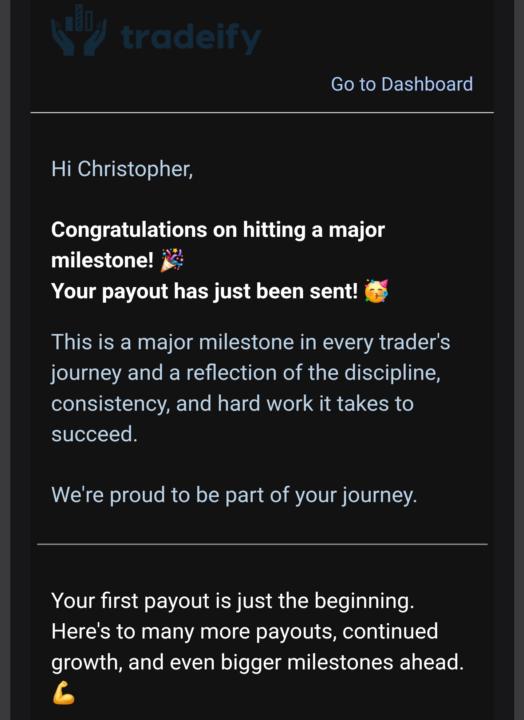Click Your payout has just been sent text
Image resolution: width=524 pixels, height=720 pixels.
point(204,291)
